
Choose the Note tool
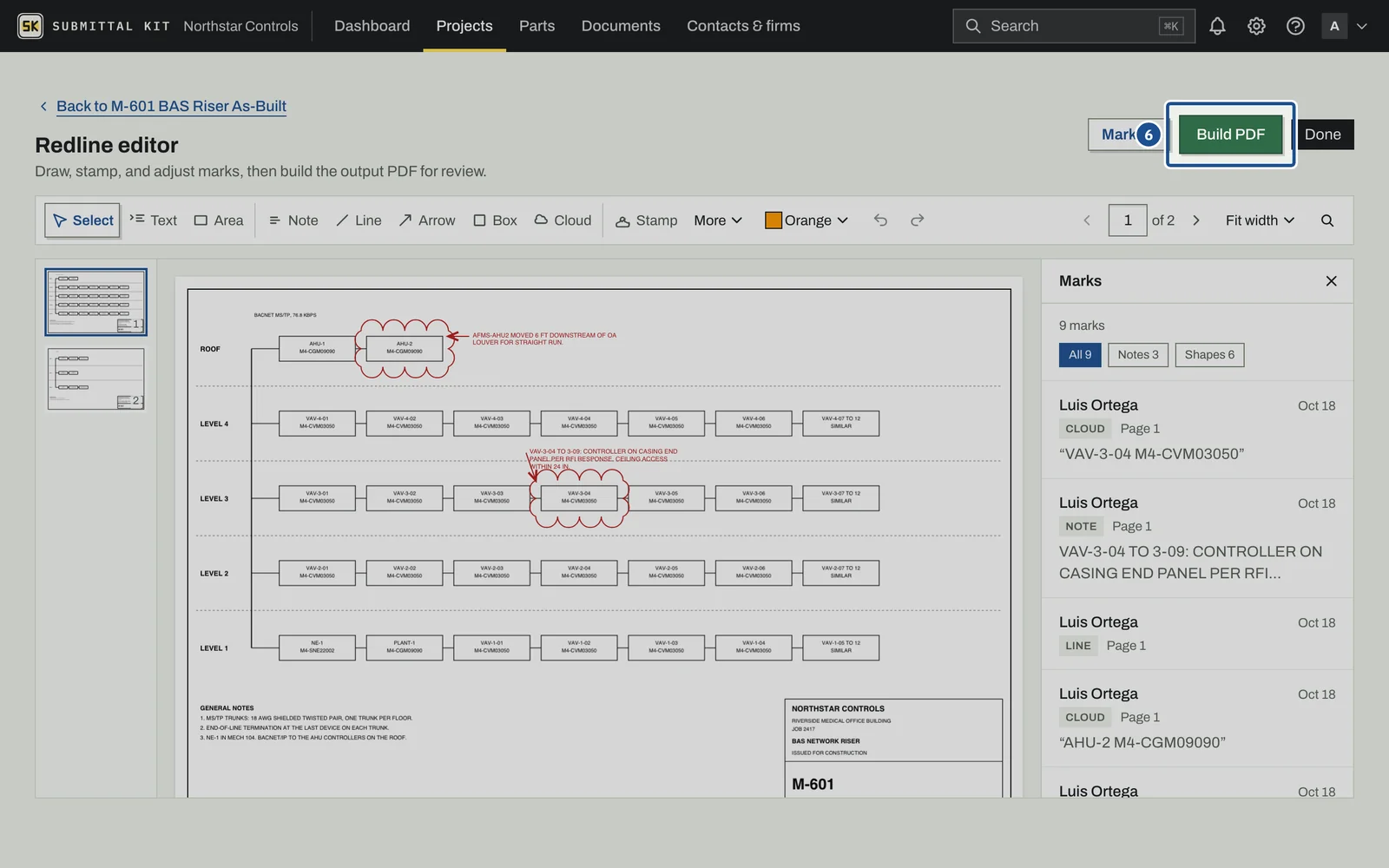click(293, 220)
